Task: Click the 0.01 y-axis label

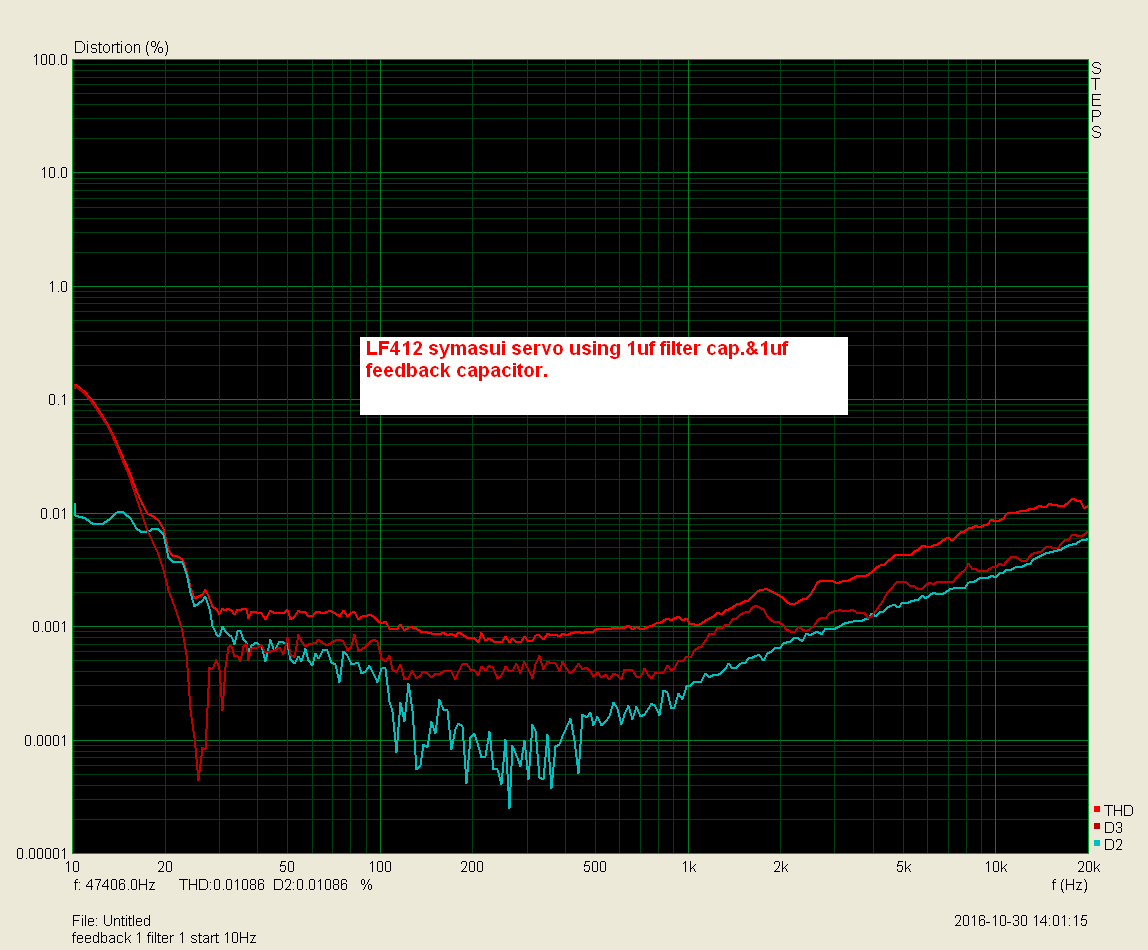Action: pyautogui.click(x=53, y=514)
